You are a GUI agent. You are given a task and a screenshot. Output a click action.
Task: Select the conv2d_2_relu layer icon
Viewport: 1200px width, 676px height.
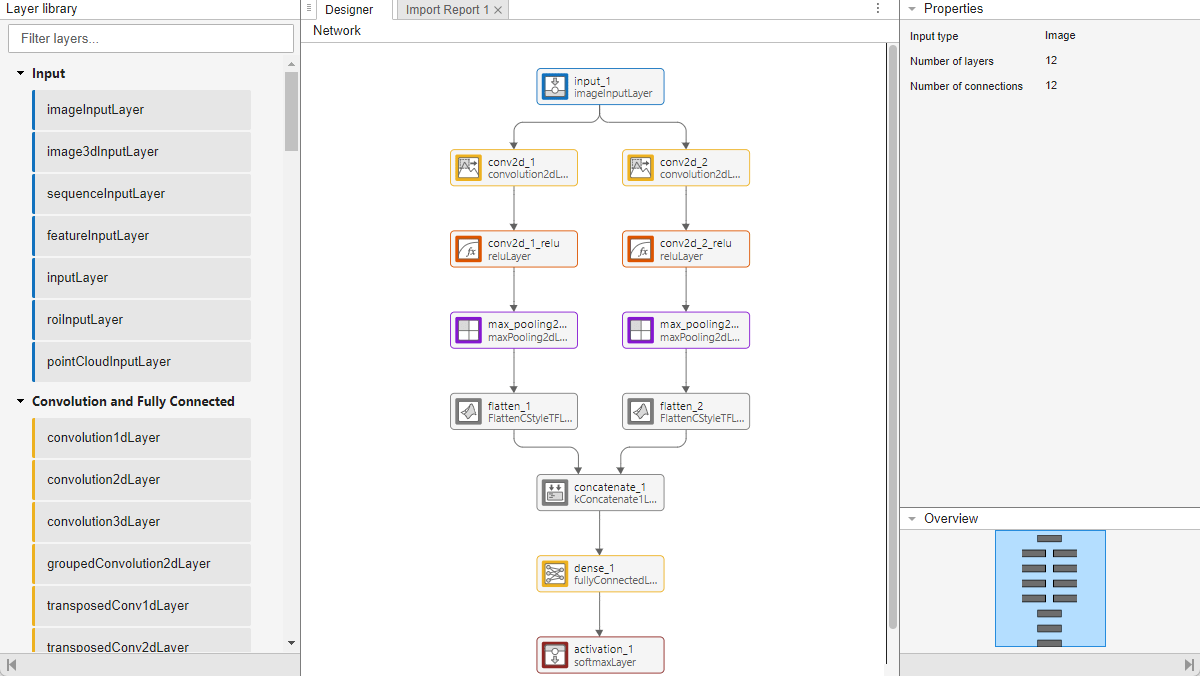click(641, 249)
